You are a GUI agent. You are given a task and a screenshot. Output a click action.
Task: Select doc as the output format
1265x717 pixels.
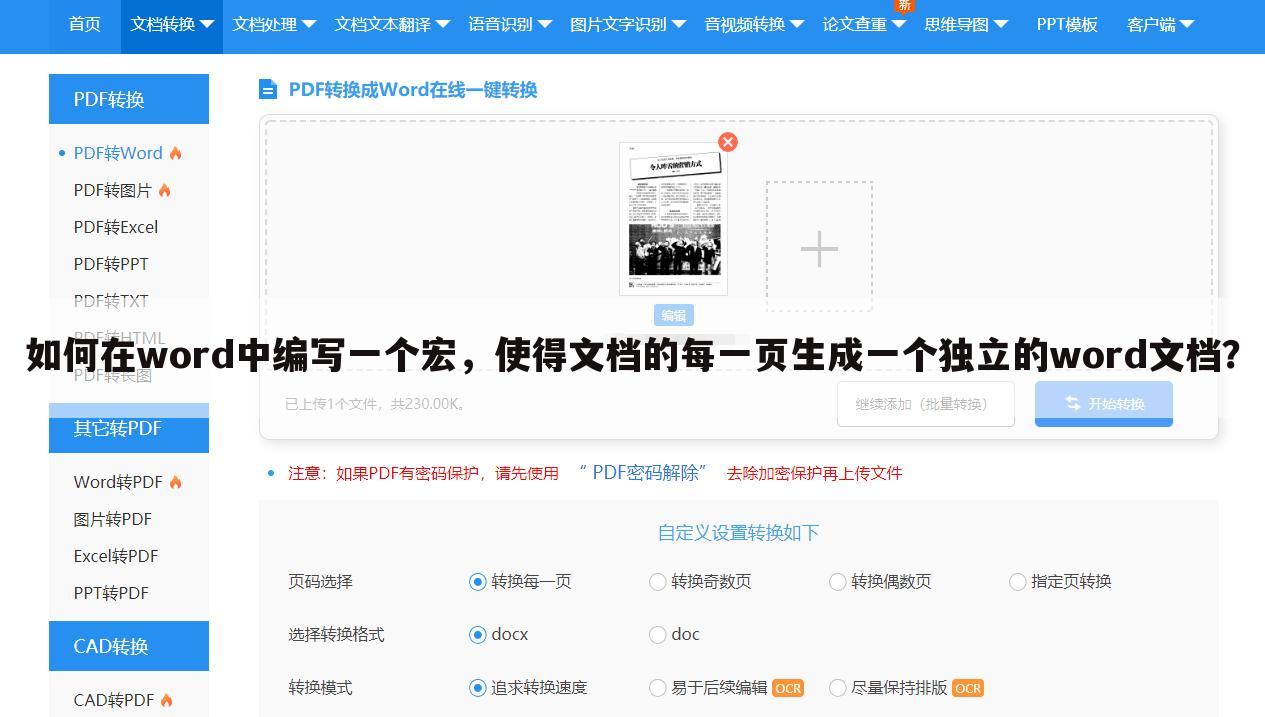click(658, 634)
